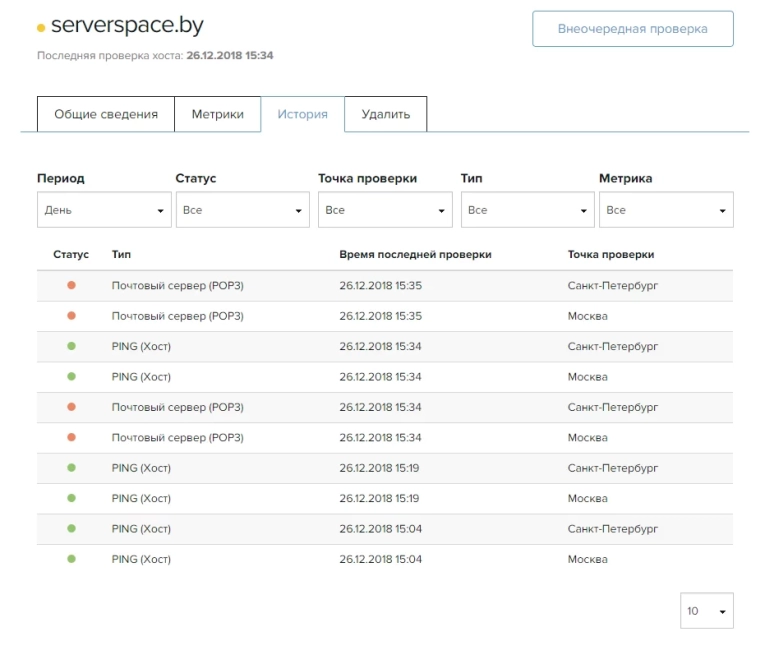Click red status dot for 15:34 Москва POP3
The width and height of the screenshot is (765, 649).
pos(71,437)
